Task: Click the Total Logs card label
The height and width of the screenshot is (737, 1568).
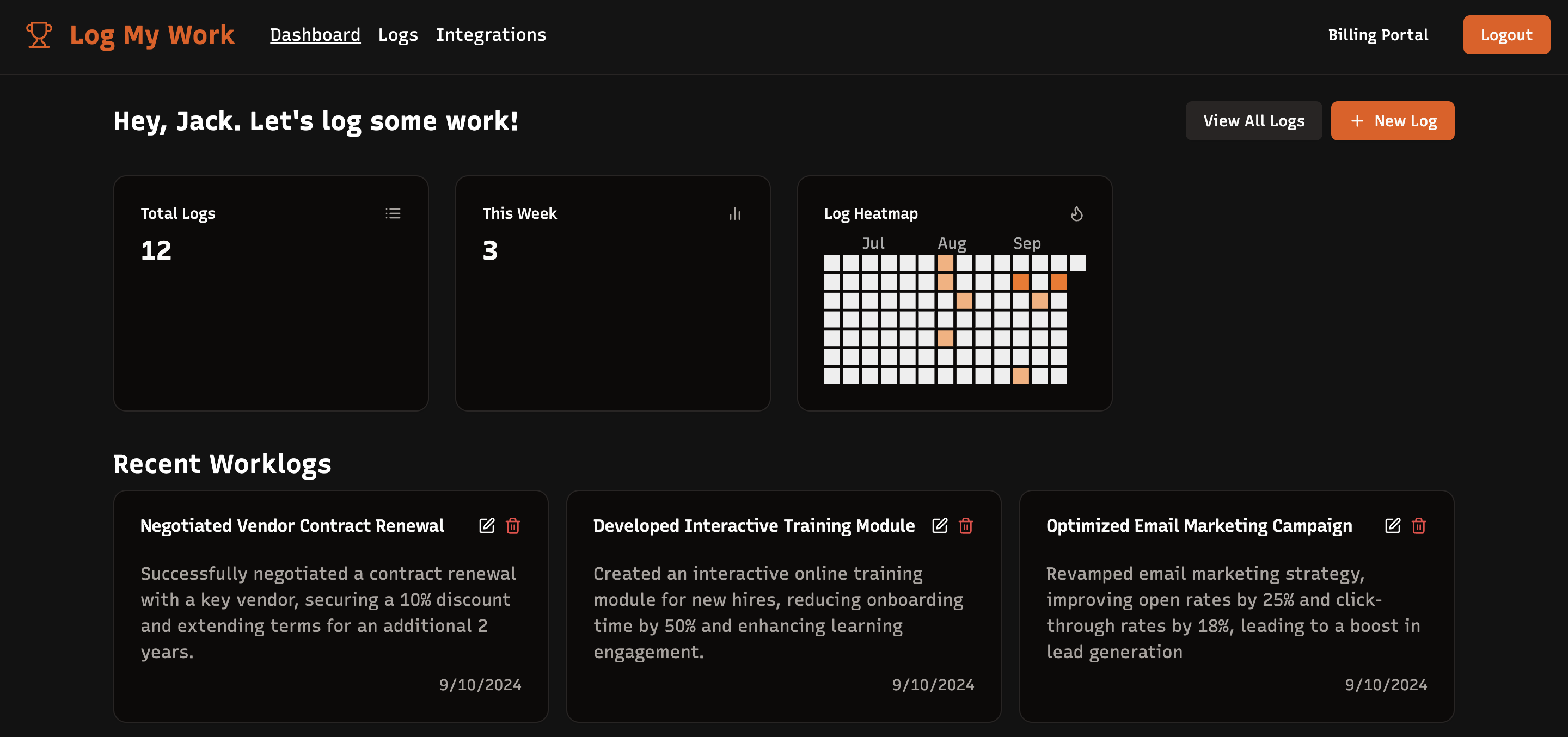Action: [177, 213]
